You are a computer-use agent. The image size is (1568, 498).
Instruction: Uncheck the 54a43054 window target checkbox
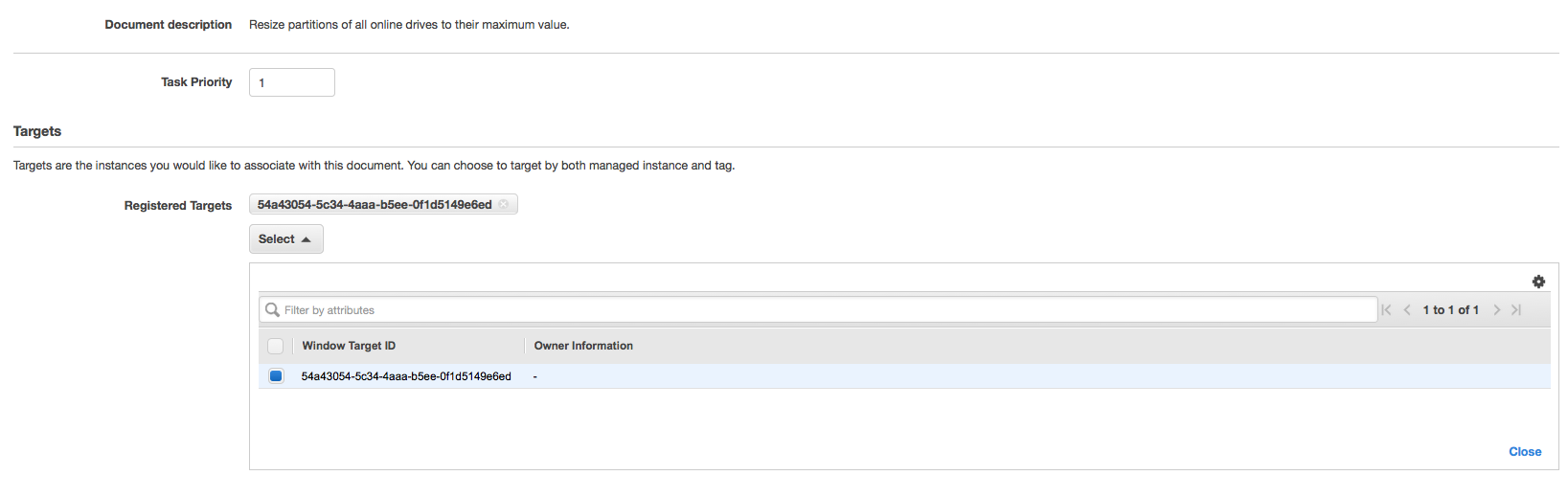pyautogui.click(x=276, y=376)
